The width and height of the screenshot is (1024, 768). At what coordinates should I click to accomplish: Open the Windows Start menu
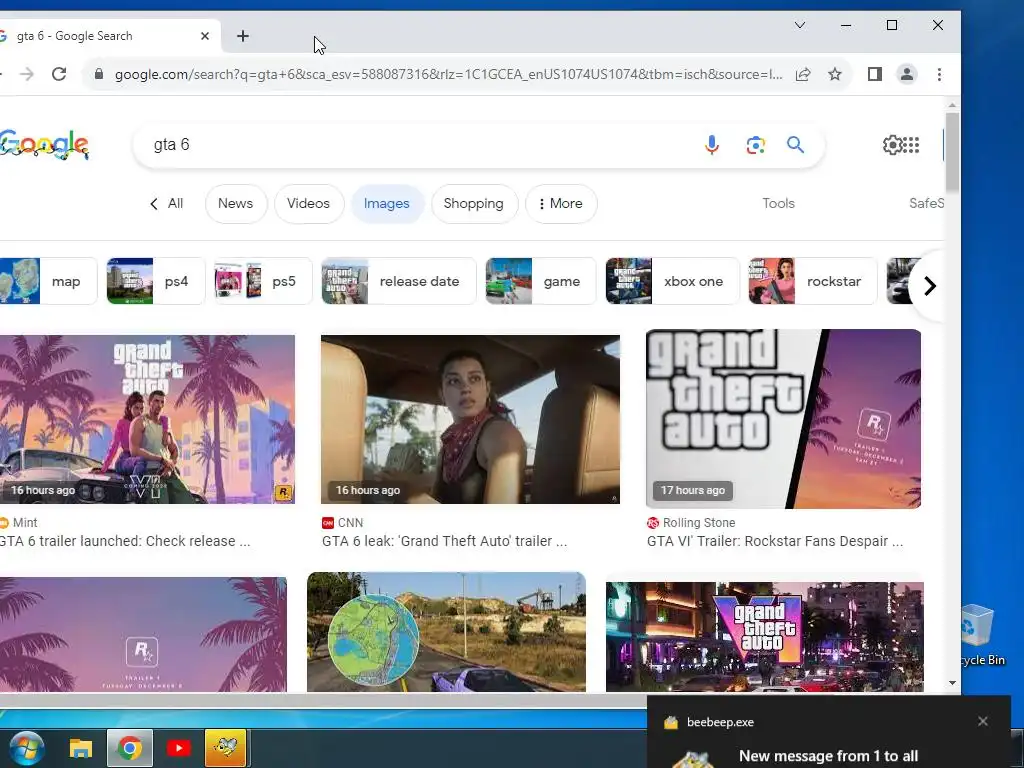[27, 748]
